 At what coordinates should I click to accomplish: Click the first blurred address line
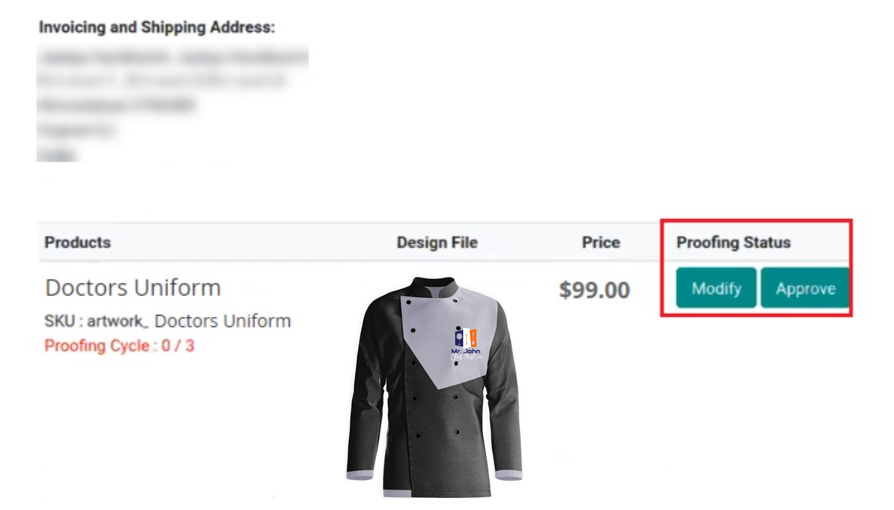point(172,57)
